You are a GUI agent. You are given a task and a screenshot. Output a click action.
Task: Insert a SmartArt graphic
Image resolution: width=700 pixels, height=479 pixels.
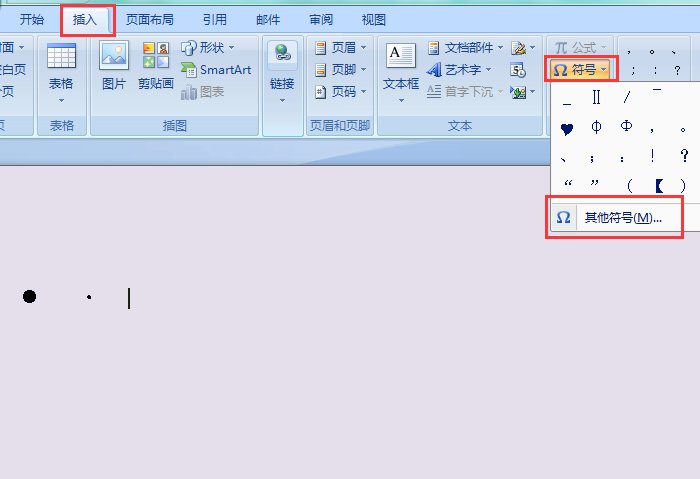216,70
